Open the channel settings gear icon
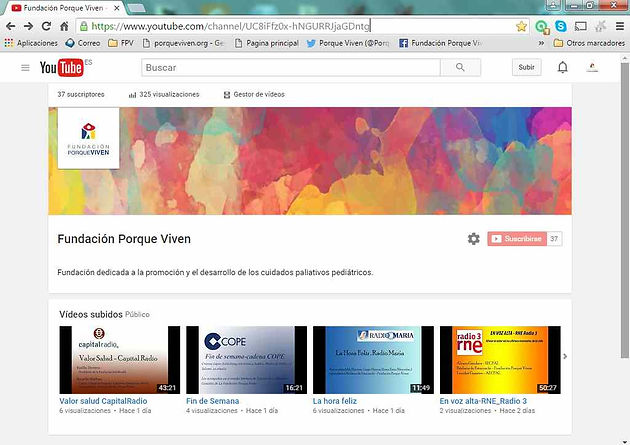This screenshot has height=445, width=630. (x=474, y=239)
